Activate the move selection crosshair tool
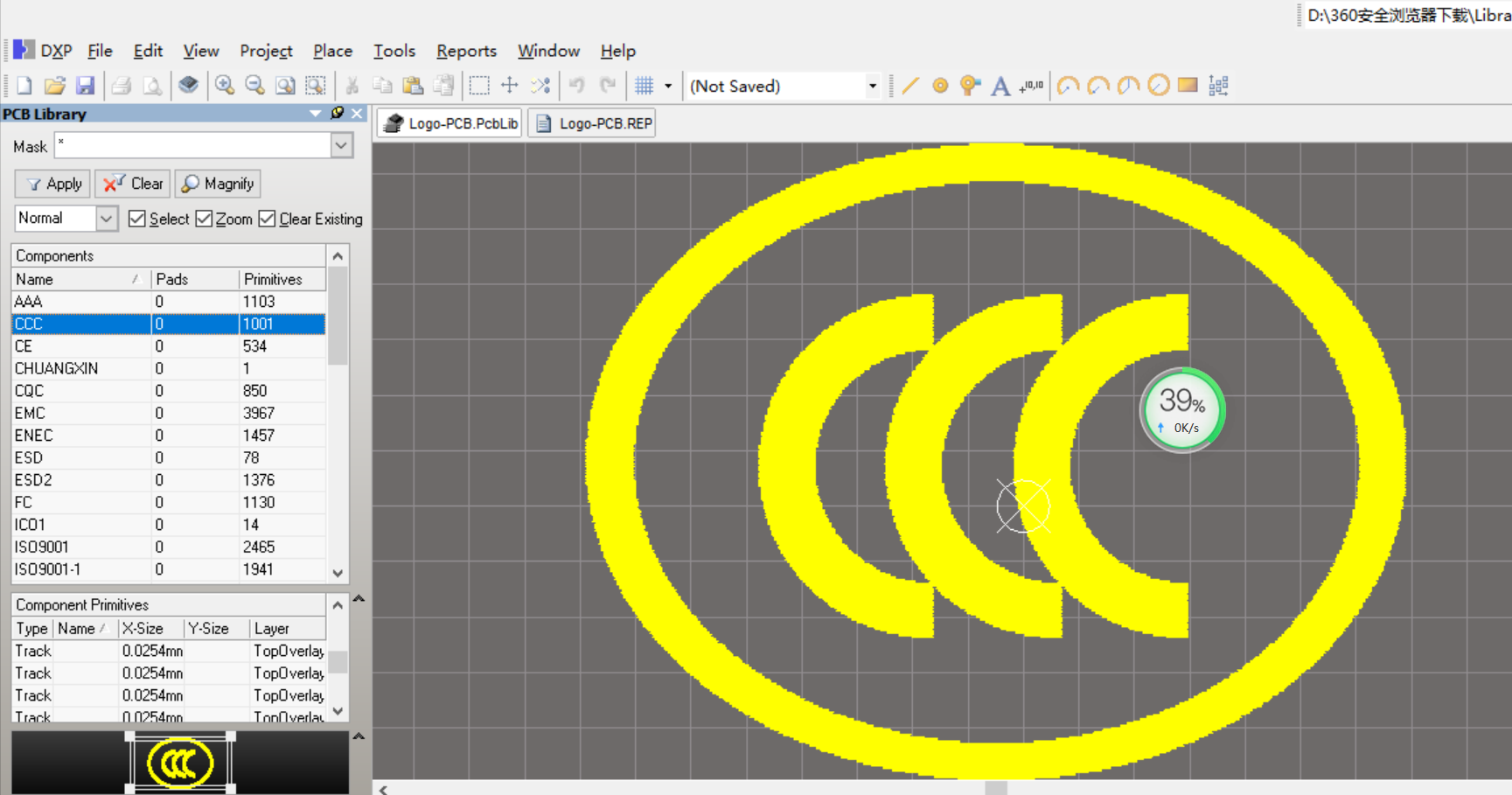The height and width of the screenshot is (795, 1512). (x=510, y=86)
